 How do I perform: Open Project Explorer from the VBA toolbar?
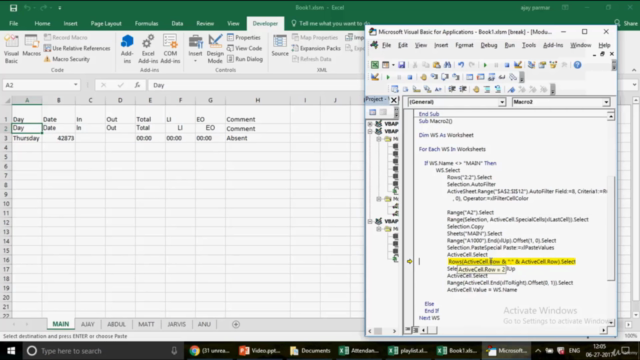[531, 65]
